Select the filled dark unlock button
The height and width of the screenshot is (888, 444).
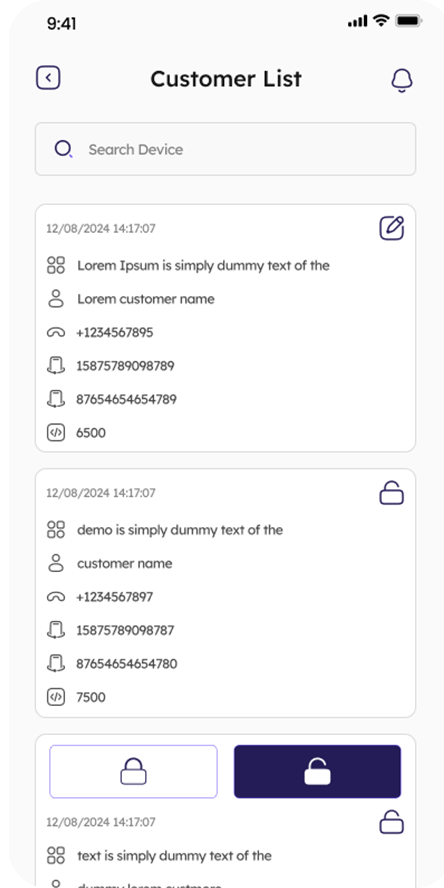pyautogui.click(x=317, y=771)
